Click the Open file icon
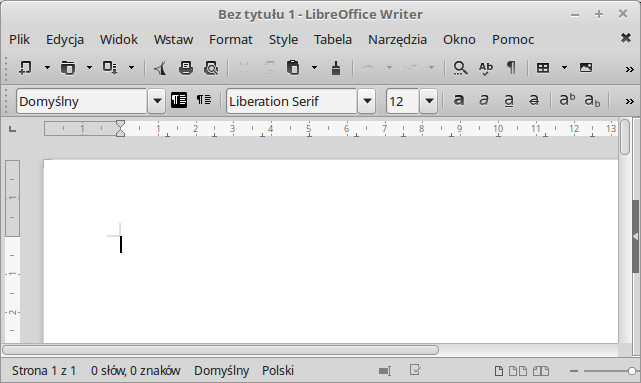 pos(68,67)
